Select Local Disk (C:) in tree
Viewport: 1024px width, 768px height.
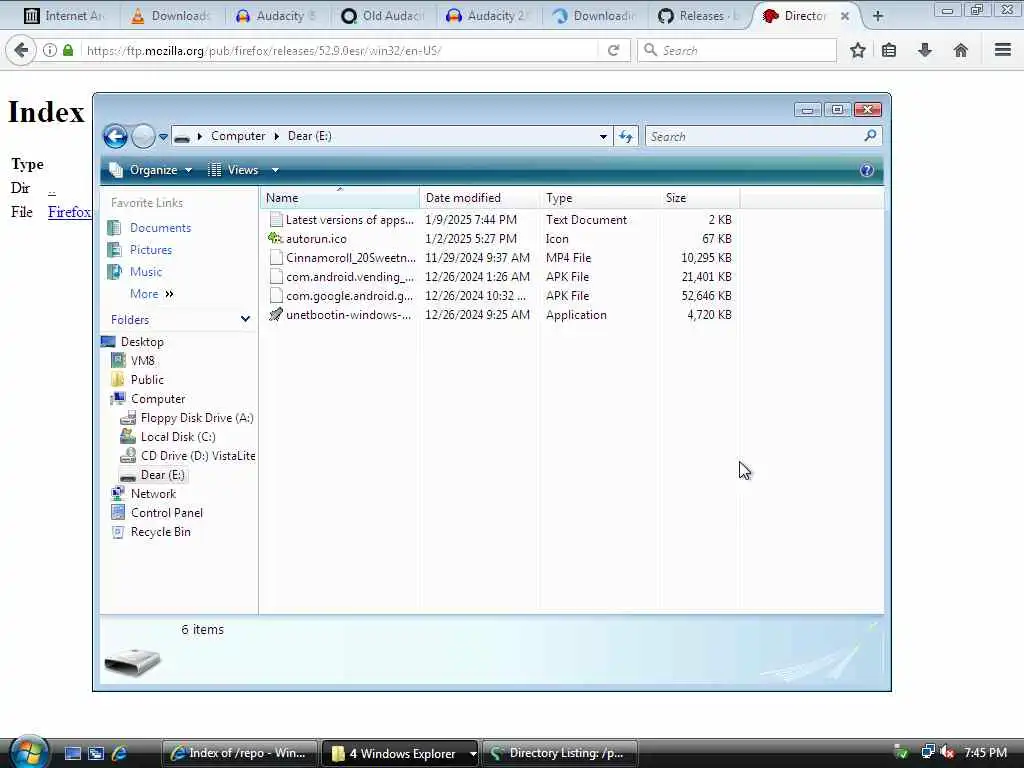[x=178, y=436]
